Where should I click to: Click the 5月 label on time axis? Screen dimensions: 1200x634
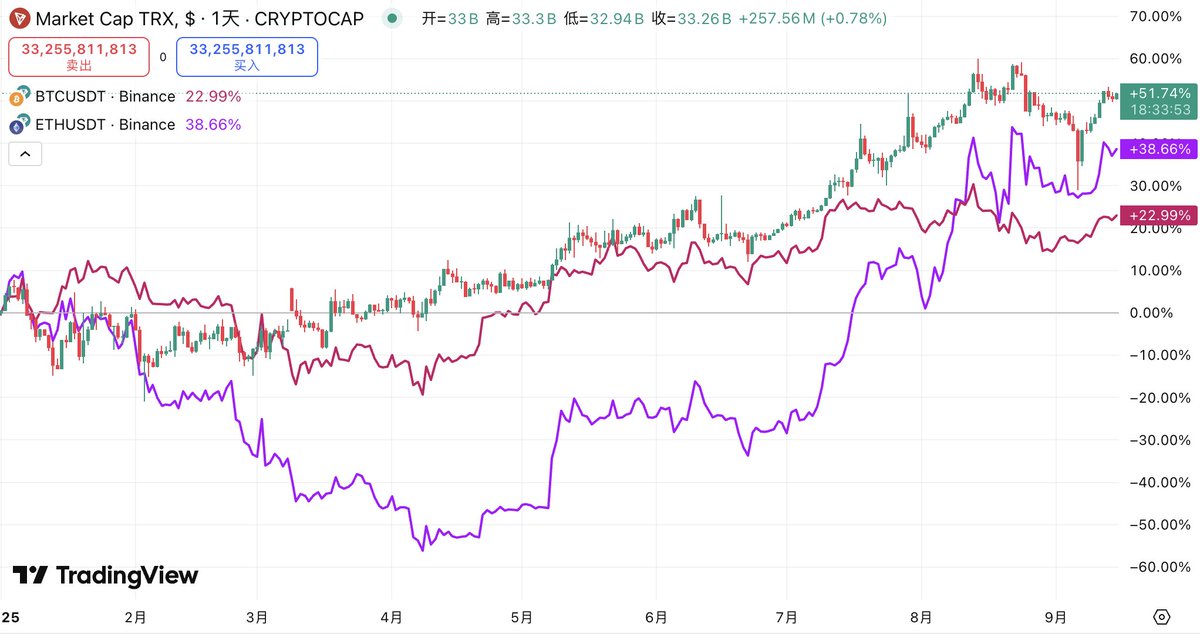pos(524,617)
